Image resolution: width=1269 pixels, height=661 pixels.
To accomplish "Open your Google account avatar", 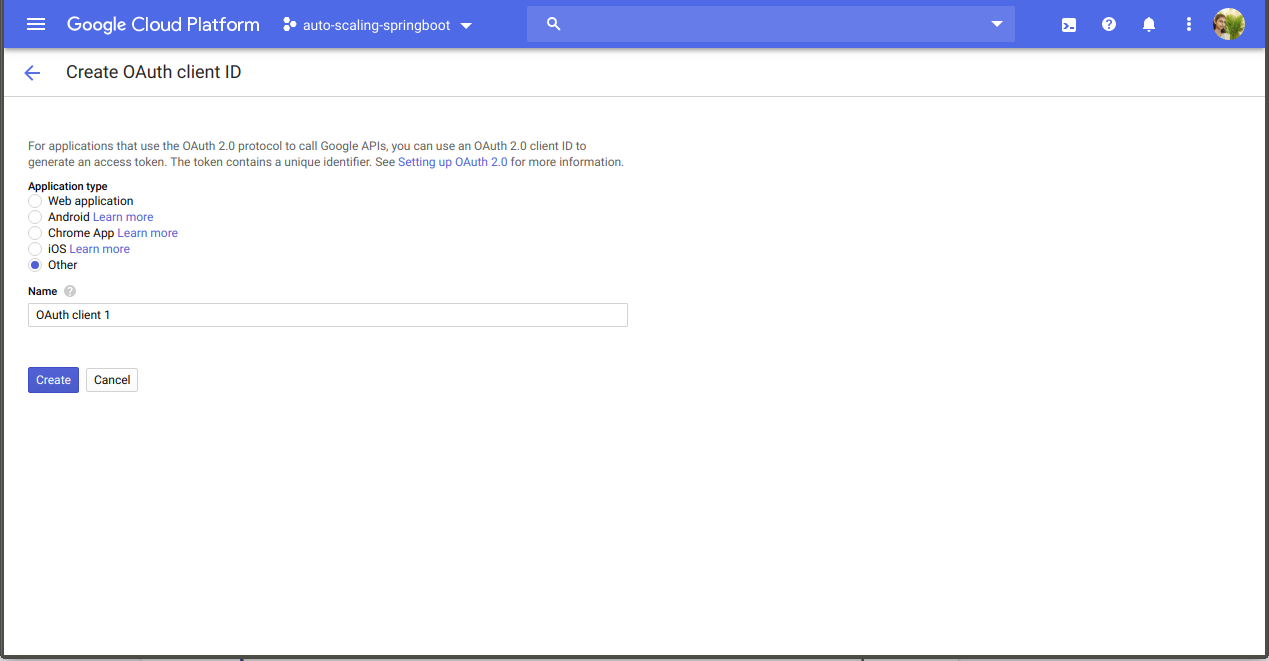I will [x=1228, y=24].
